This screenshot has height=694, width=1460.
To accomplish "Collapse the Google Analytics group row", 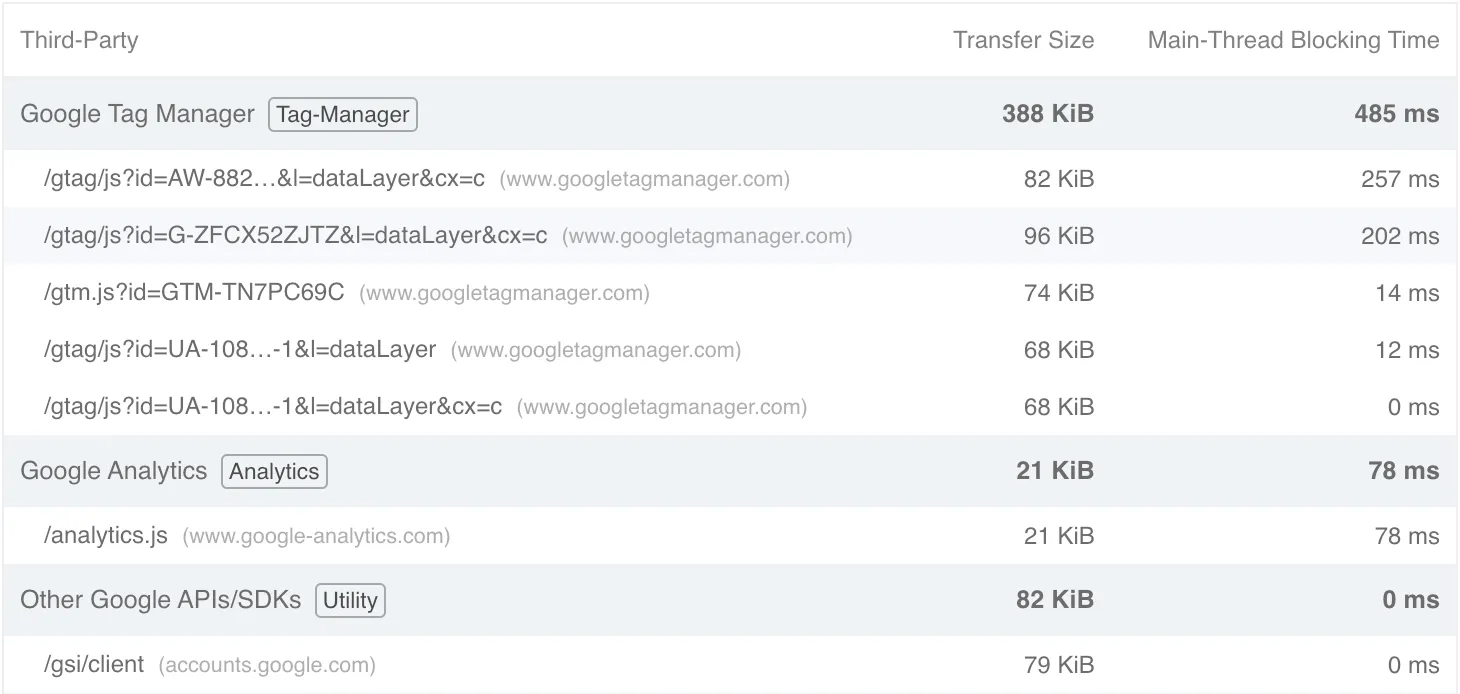I will click(x=113, y=471).
